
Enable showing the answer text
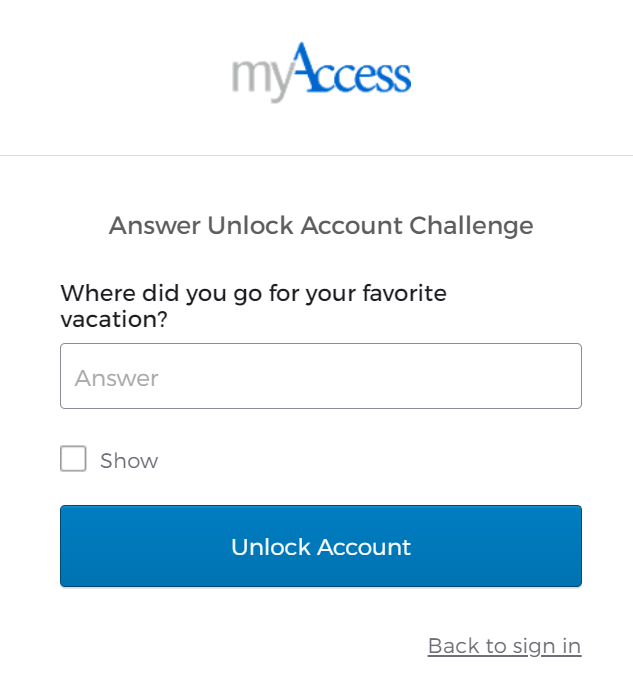coord(73,459)
